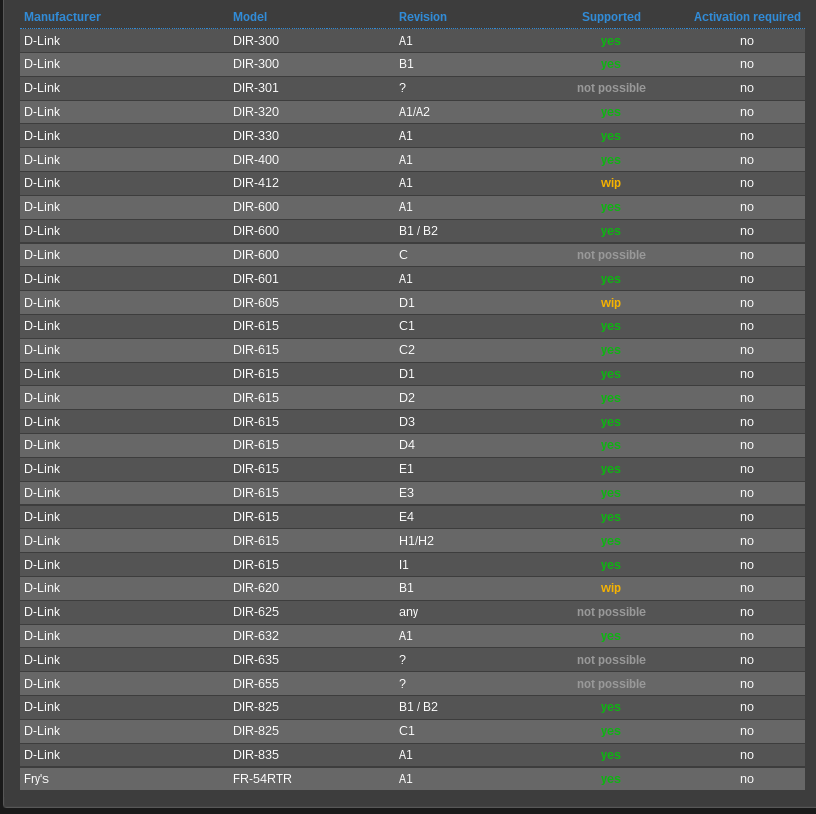Click the A1 revision of FR-54RTR

tap(405, 779)
